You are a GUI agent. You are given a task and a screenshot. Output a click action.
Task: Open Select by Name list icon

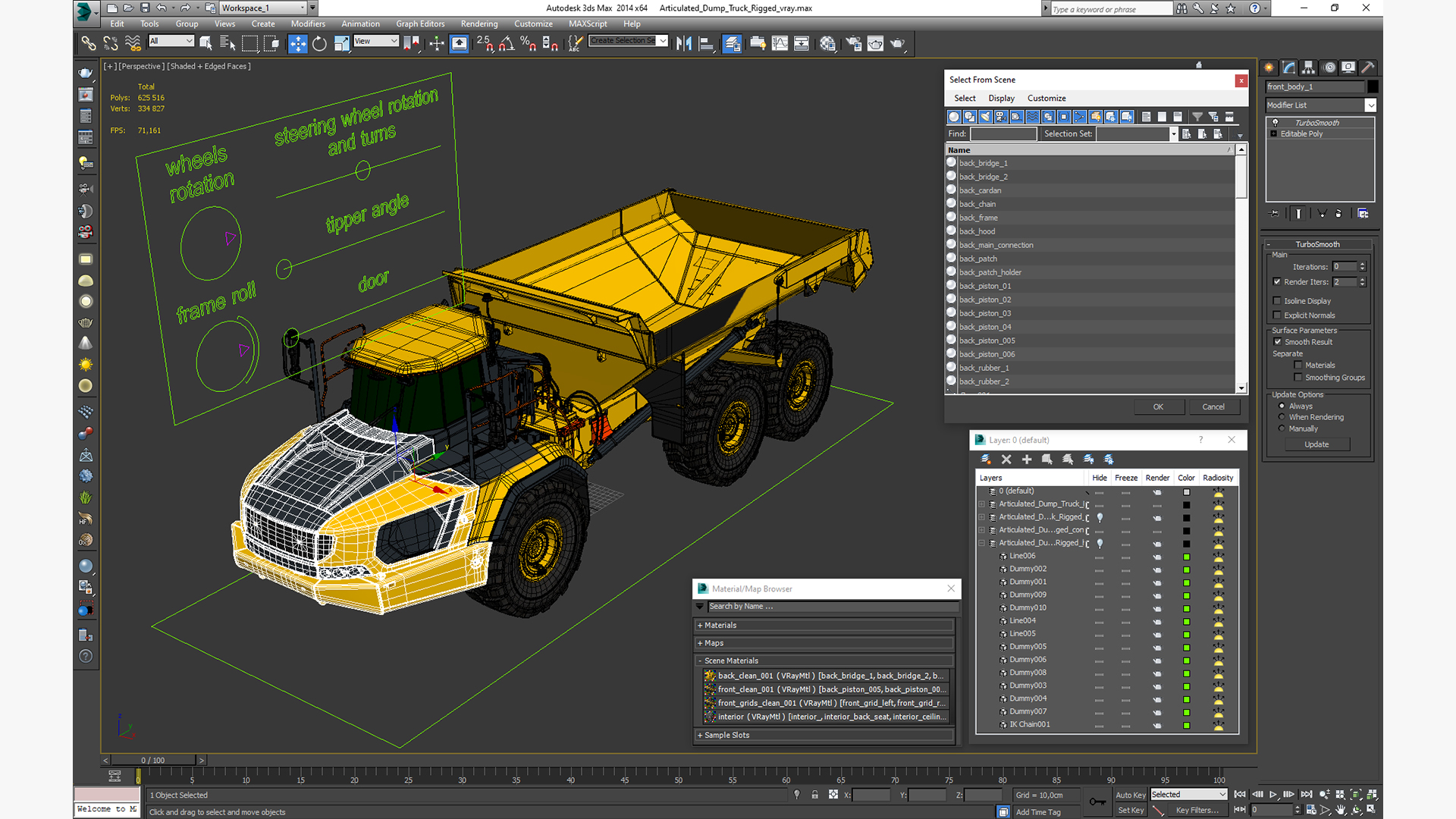coord(227,43)
